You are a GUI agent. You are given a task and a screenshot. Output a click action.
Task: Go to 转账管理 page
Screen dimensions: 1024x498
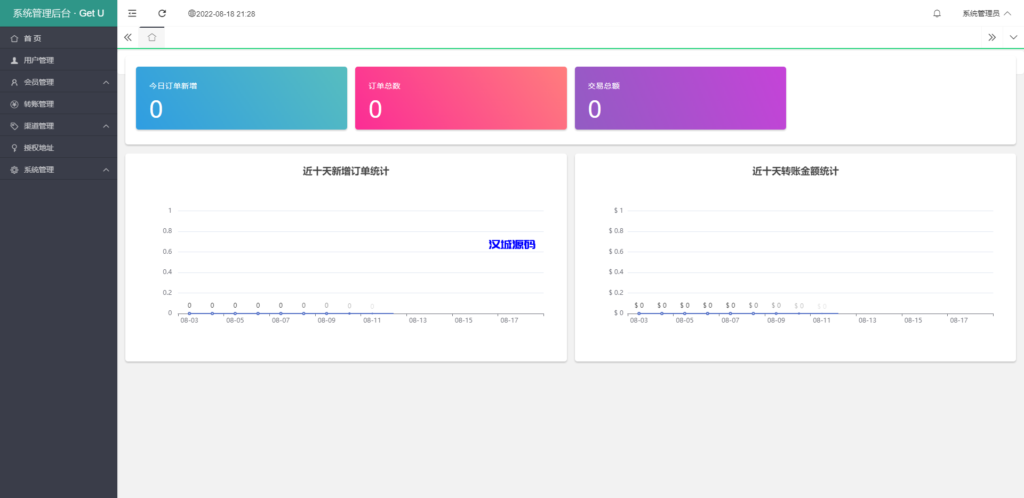(38, 104)
